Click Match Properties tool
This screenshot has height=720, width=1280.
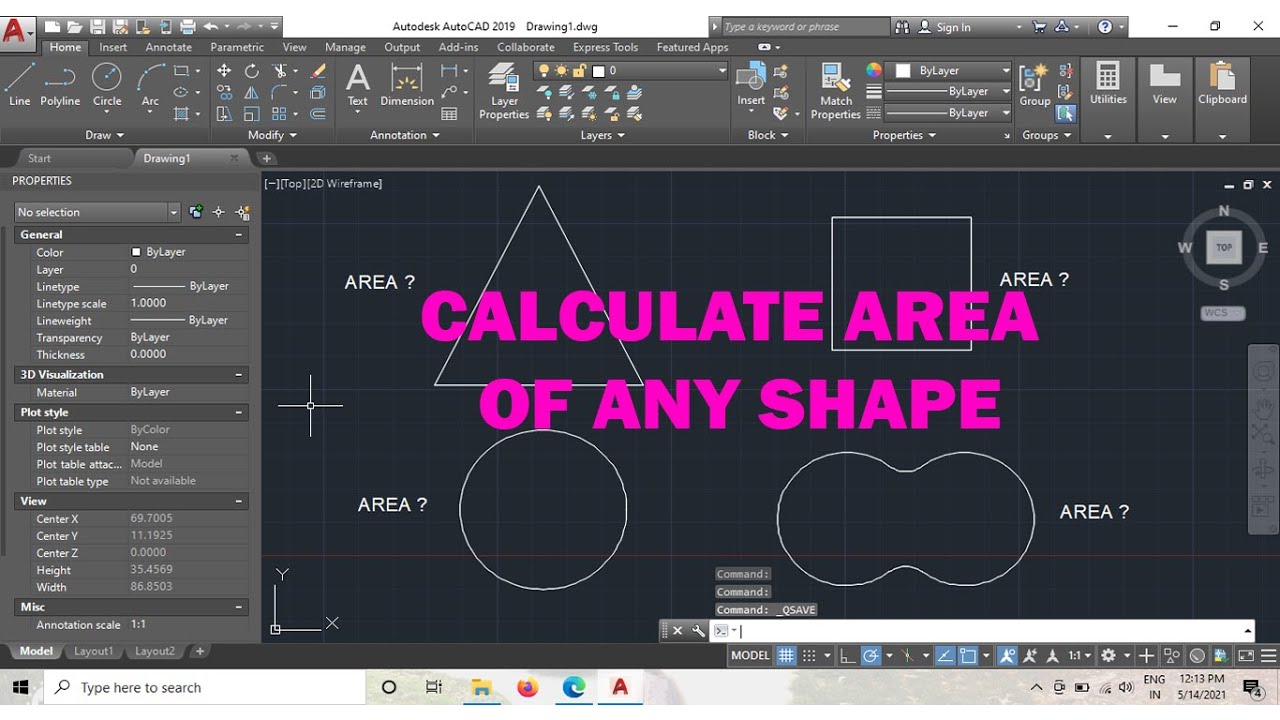pyautogui.click(x=836, y=91)
